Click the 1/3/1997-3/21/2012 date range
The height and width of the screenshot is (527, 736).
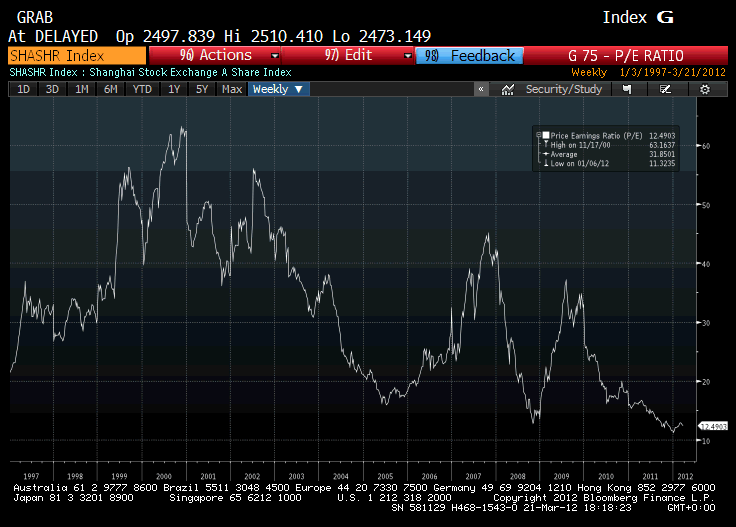coord(673,72)
